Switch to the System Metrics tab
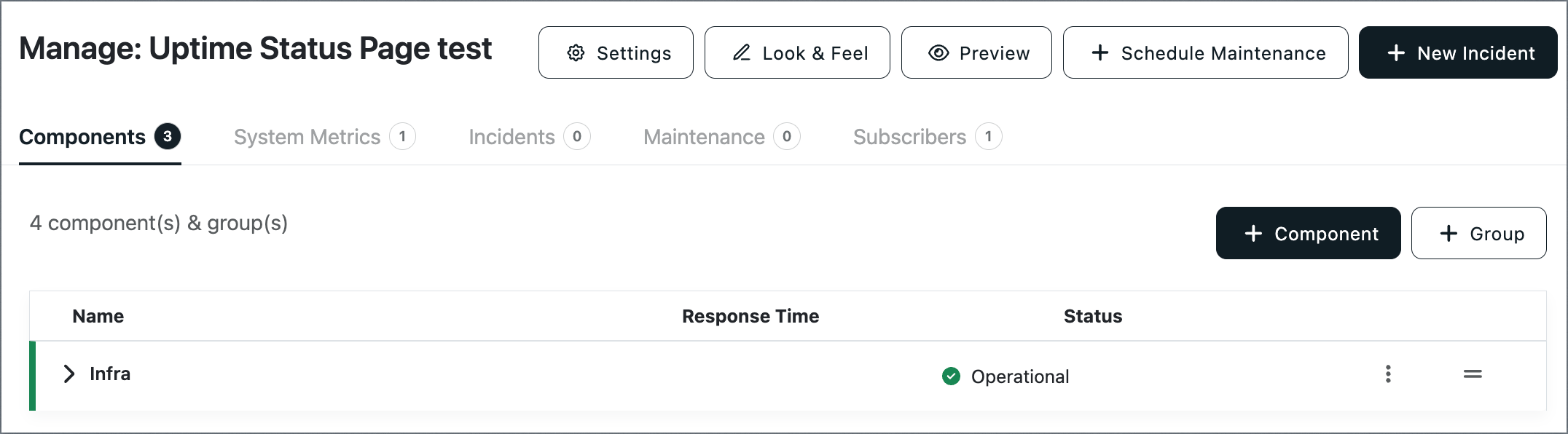1568x434 pixels. (x=324, y=137)
